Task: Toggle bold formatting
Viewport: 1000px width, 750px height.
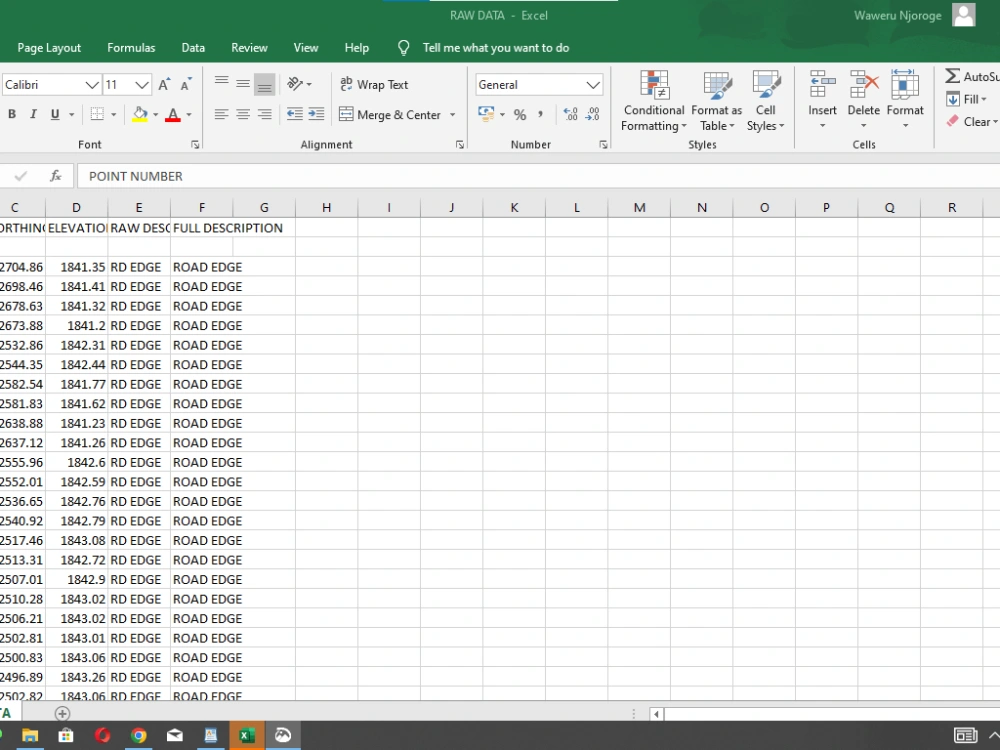Action: click(11, 114)
